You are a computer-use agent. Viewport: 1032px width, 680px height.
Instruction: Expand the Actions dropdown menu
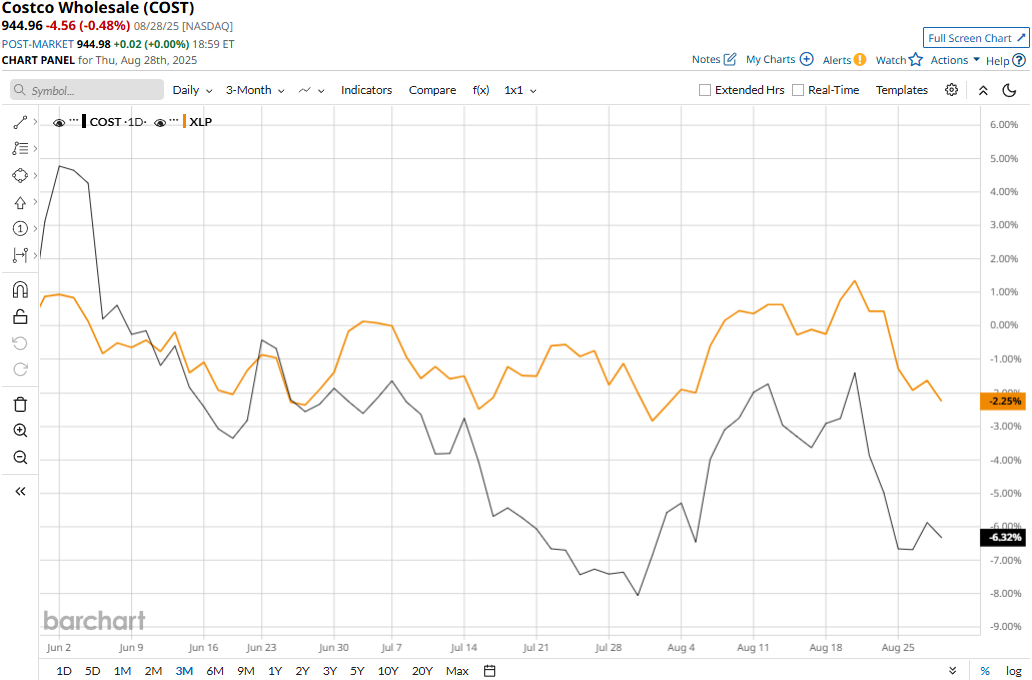pos(955,60)
